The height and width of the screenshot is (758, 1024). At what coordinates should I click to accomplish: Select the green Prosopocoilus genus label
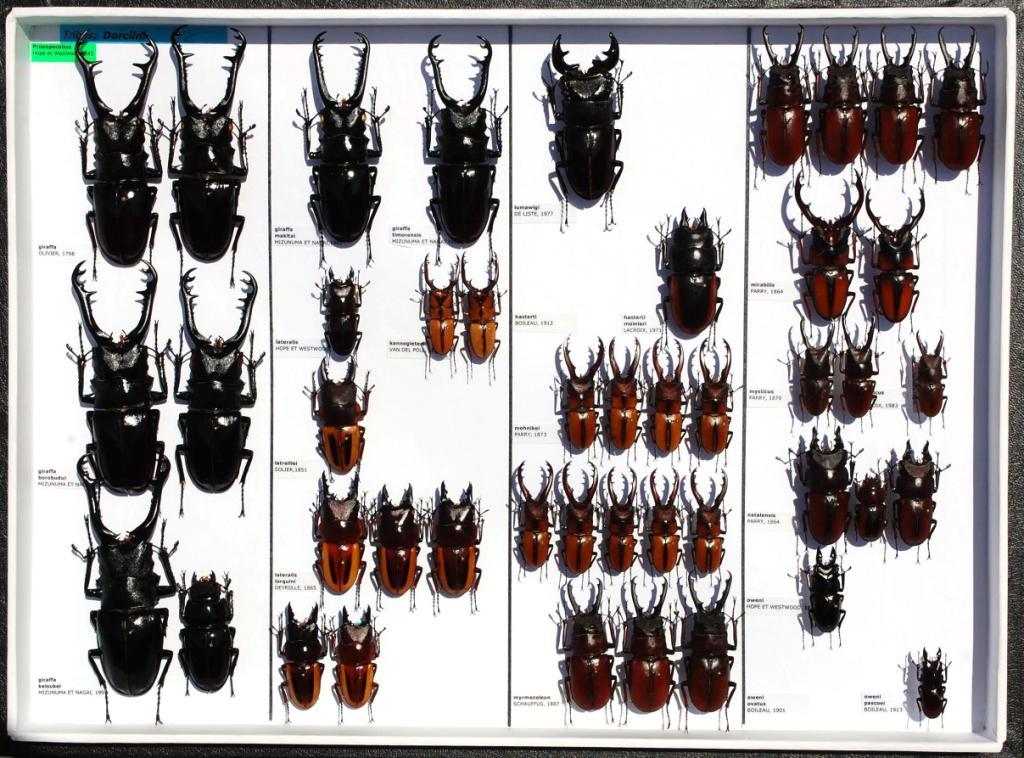point(62,50)
